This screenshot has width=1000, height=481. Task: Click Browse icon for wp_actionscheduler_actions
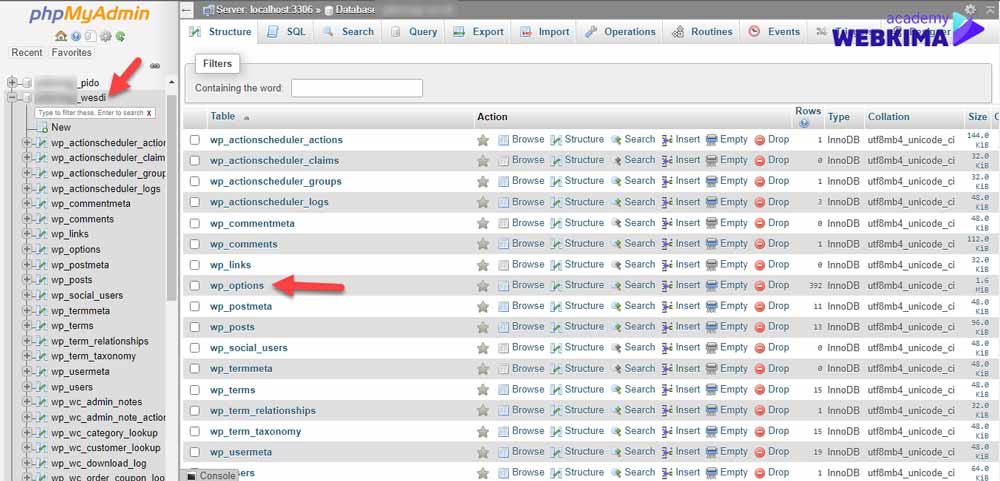point(504,140)
